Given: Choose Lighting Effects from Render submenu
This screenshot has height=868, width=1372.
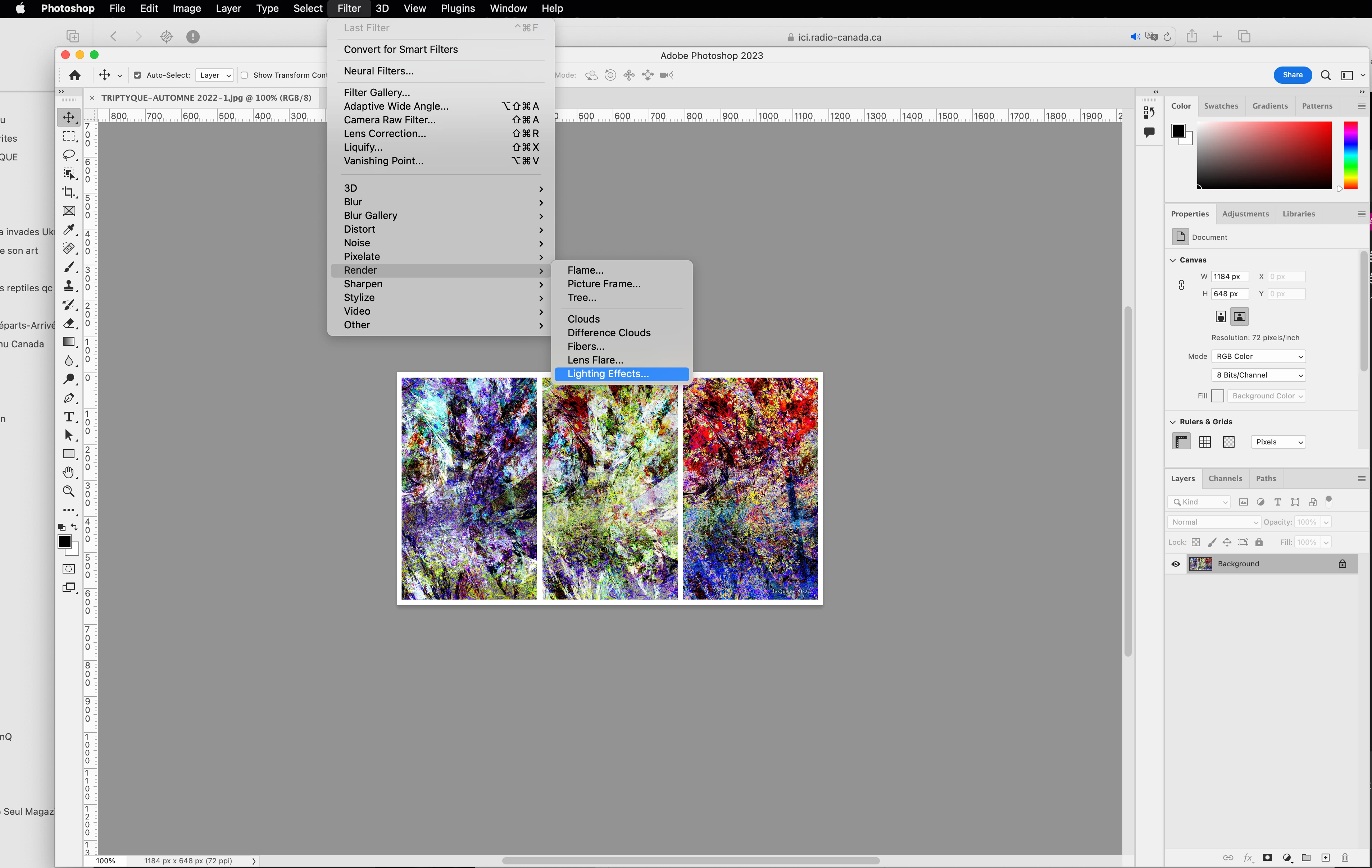Looking at the screenshot, I should click(608, 374).
